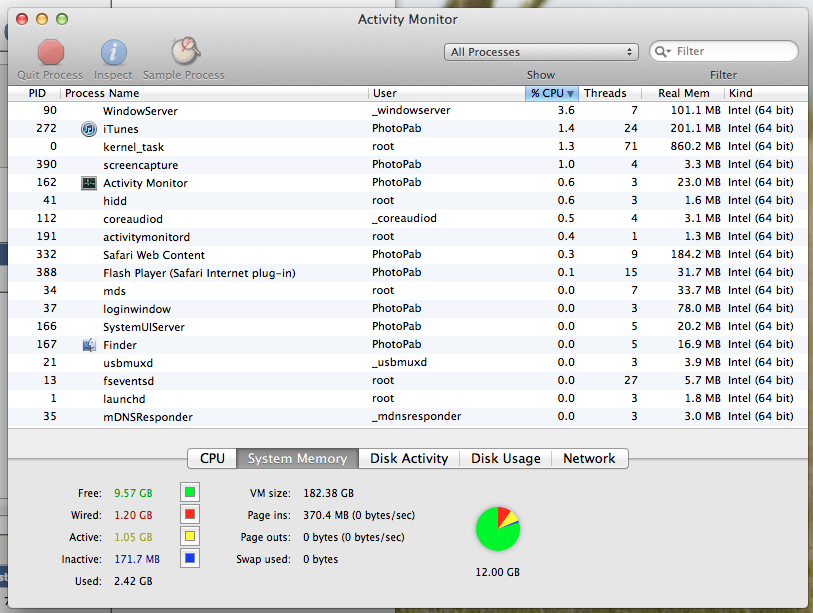Click the Swap used 0 bytes value

click(x=320, y=560)
